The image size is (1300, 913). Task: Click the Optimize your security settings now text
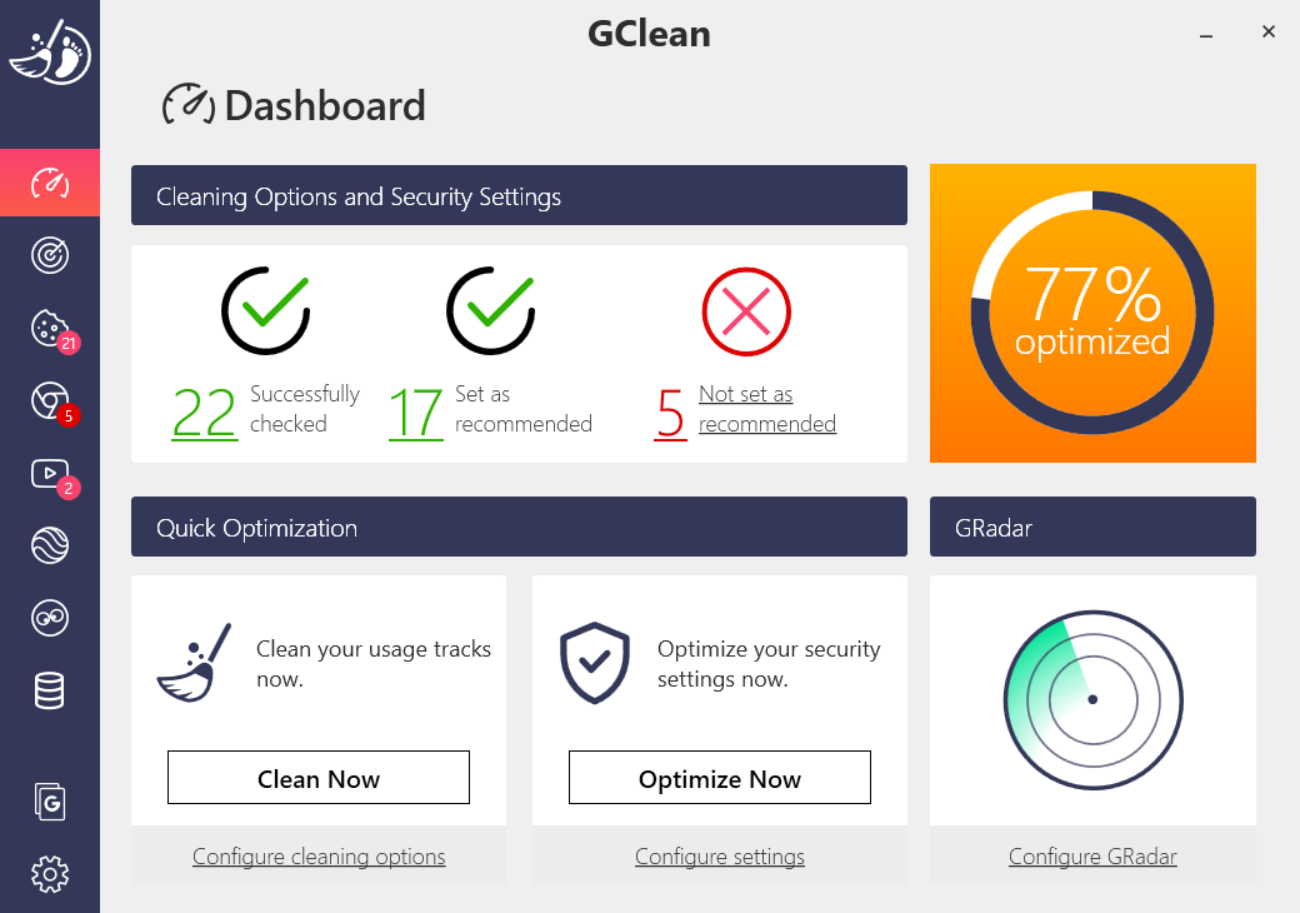pos(769,664)
